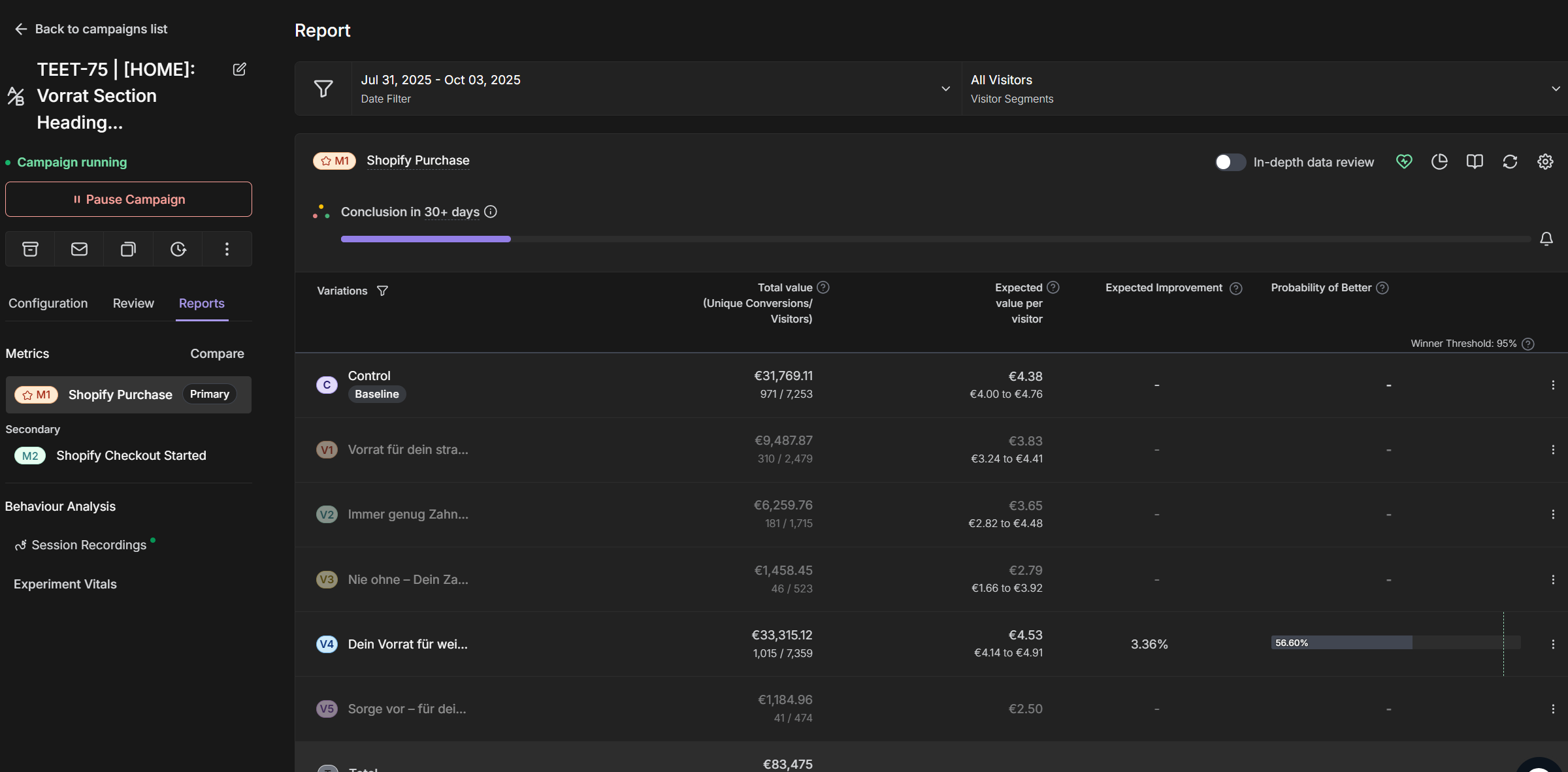The width and height of the screenshot is (1568, 772).
Task: Select the green experiment health heart icon
Action: pos(1403,161)
